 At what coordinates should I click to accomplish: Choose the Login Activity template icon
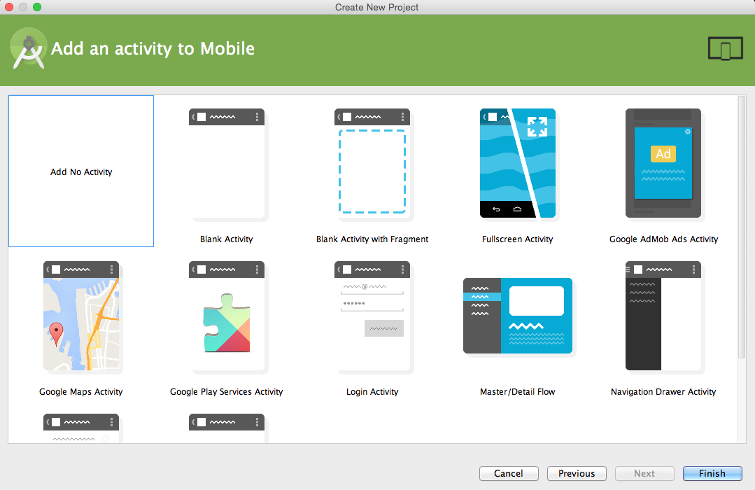(x=372, y=317)
